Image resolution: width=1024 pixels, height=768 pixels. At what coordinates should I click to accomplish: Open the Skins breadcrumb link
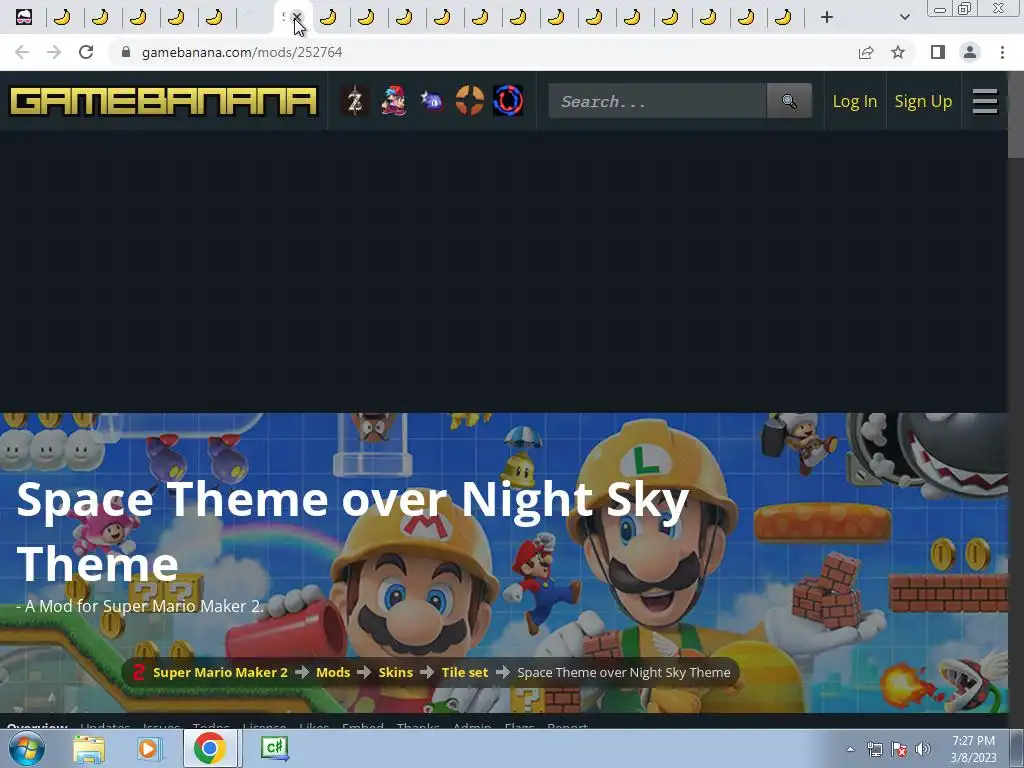click(396, 673)
